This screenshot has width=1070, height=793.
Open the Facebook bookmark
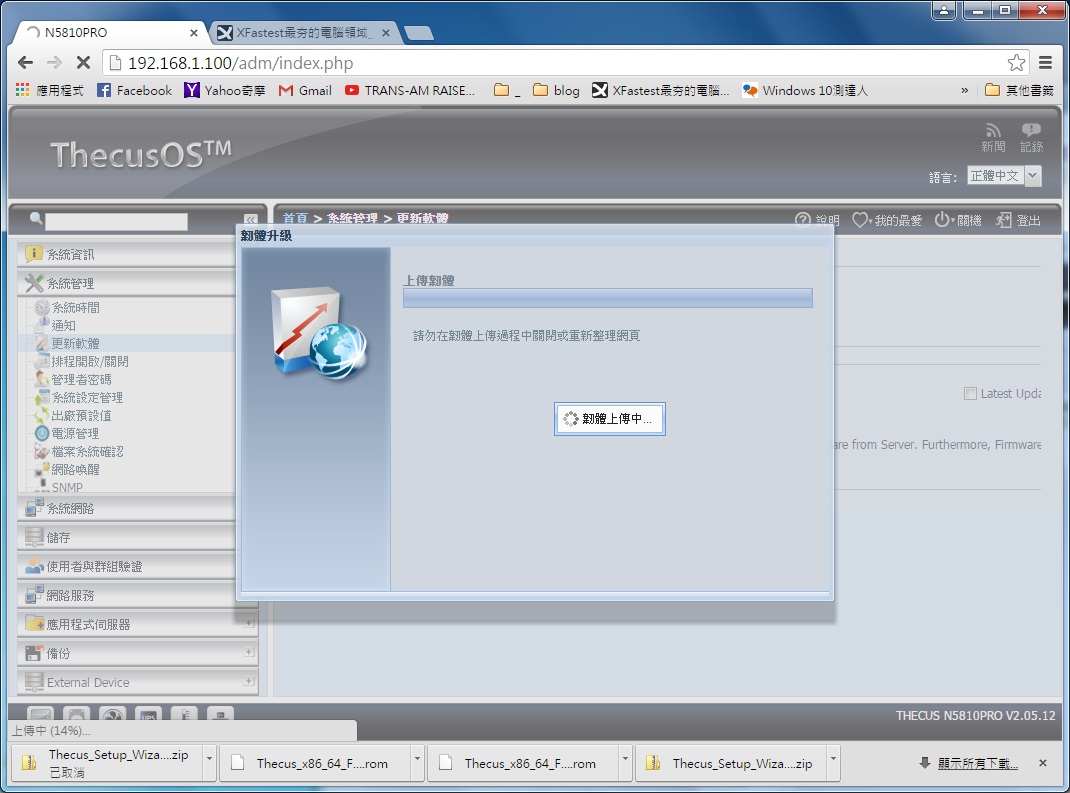point(134,90)
